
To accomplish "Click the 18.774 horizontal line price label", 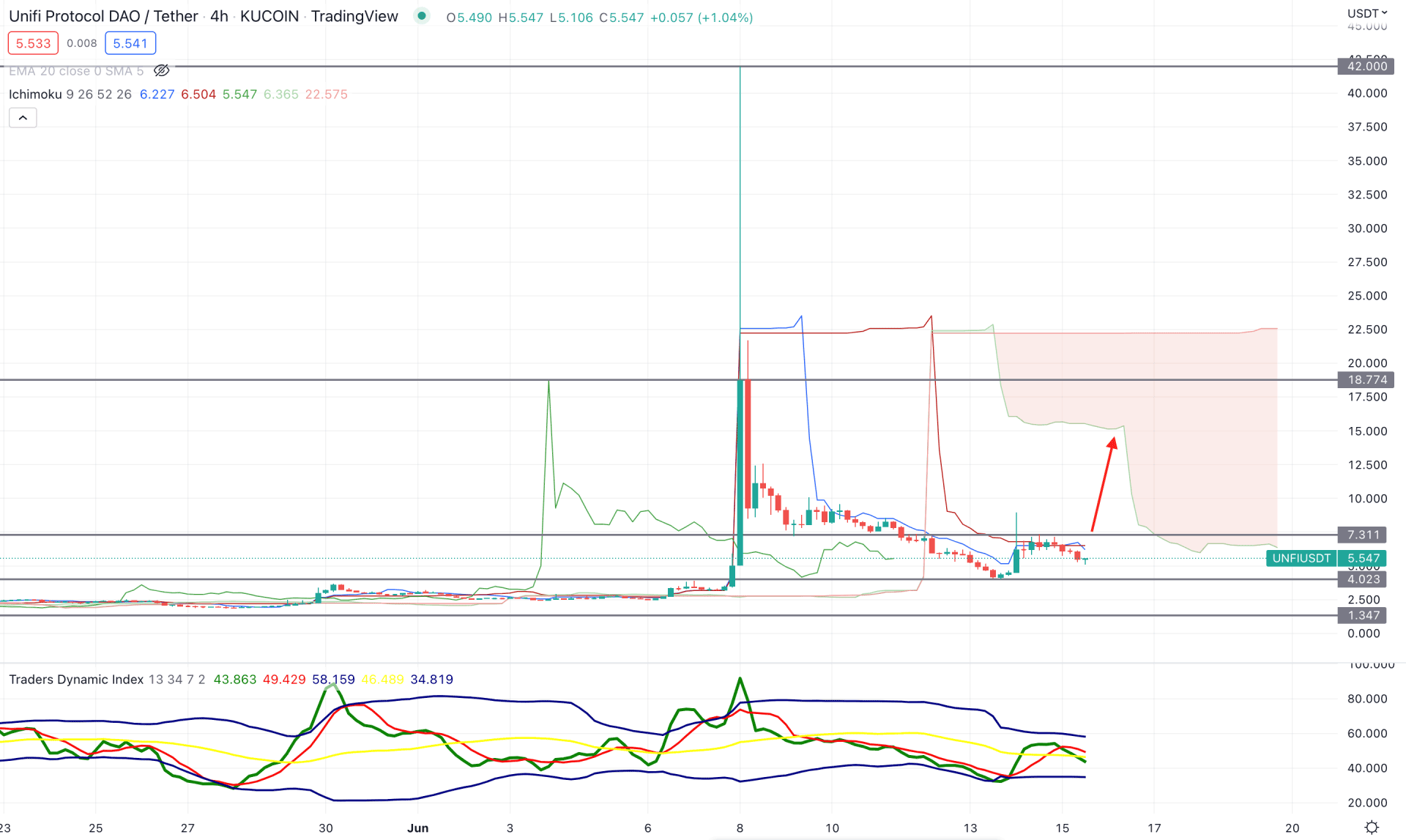I will click(x=1366, y=379).
